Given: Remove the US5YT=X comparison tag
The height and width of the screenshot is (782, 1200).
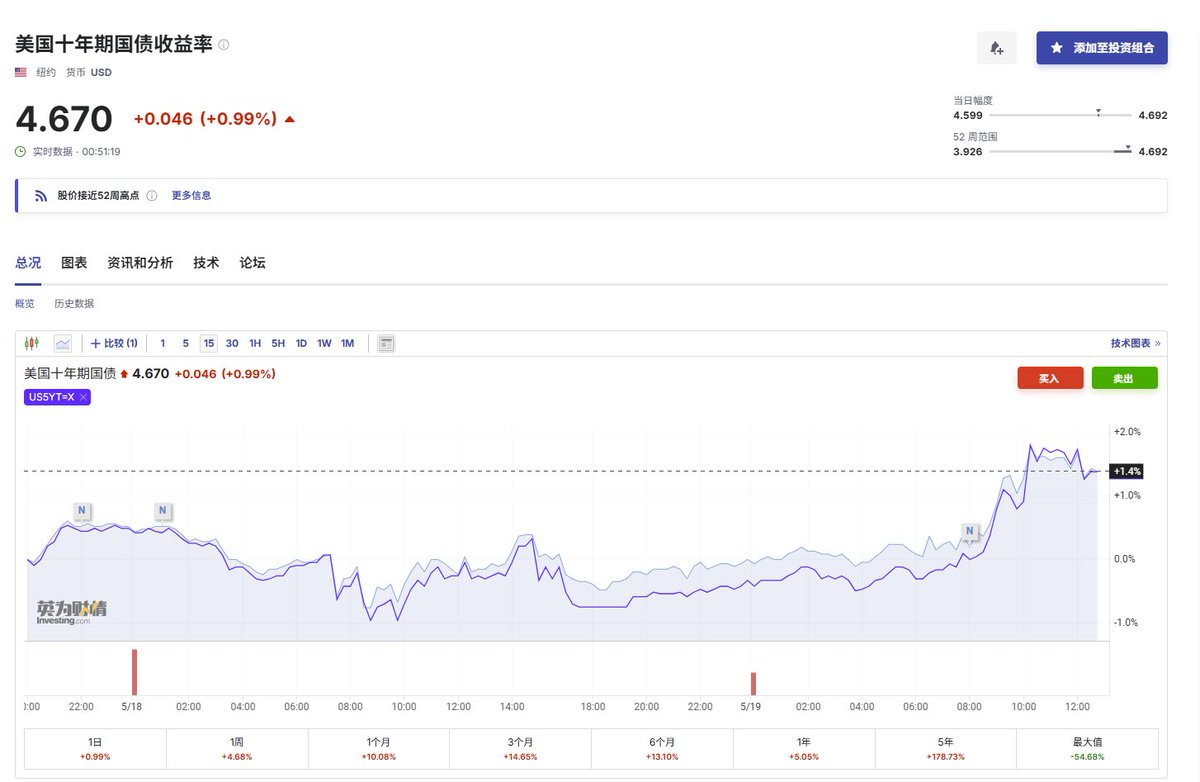Looking at the screenshot, I should (x=84, y=398).
